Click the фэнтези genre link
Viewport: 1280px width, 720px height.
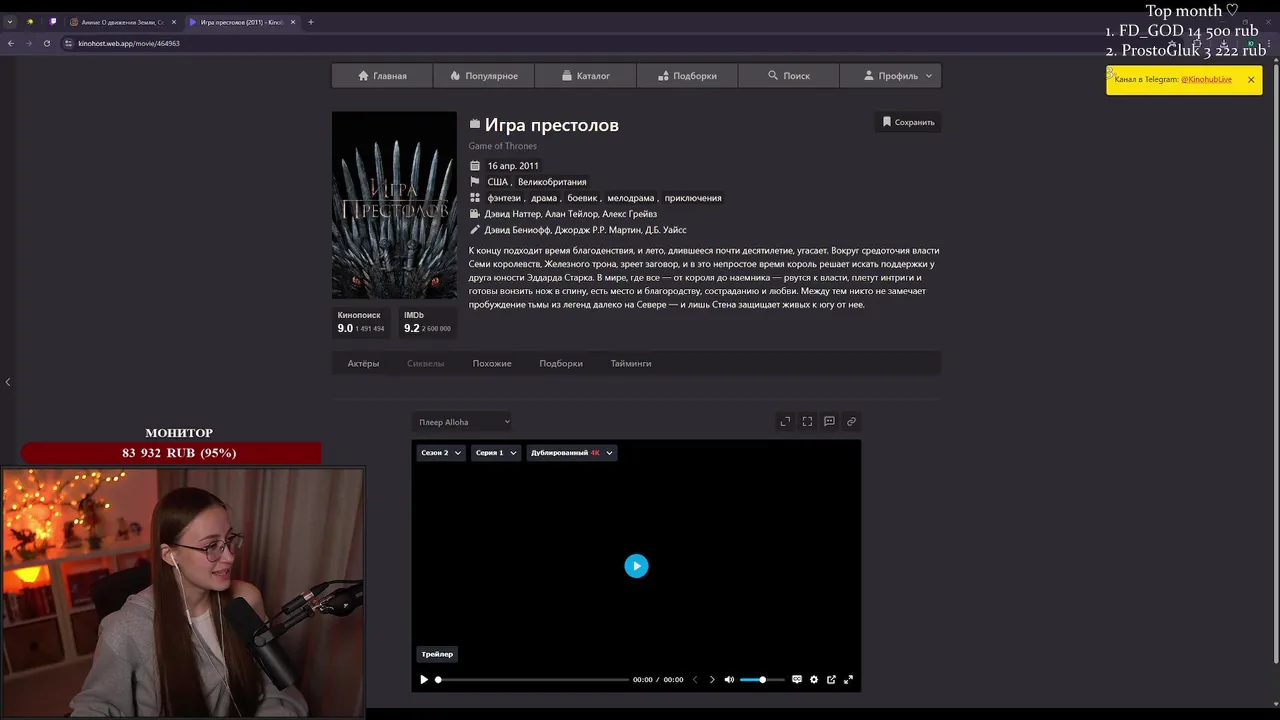(x=504, y=198)
